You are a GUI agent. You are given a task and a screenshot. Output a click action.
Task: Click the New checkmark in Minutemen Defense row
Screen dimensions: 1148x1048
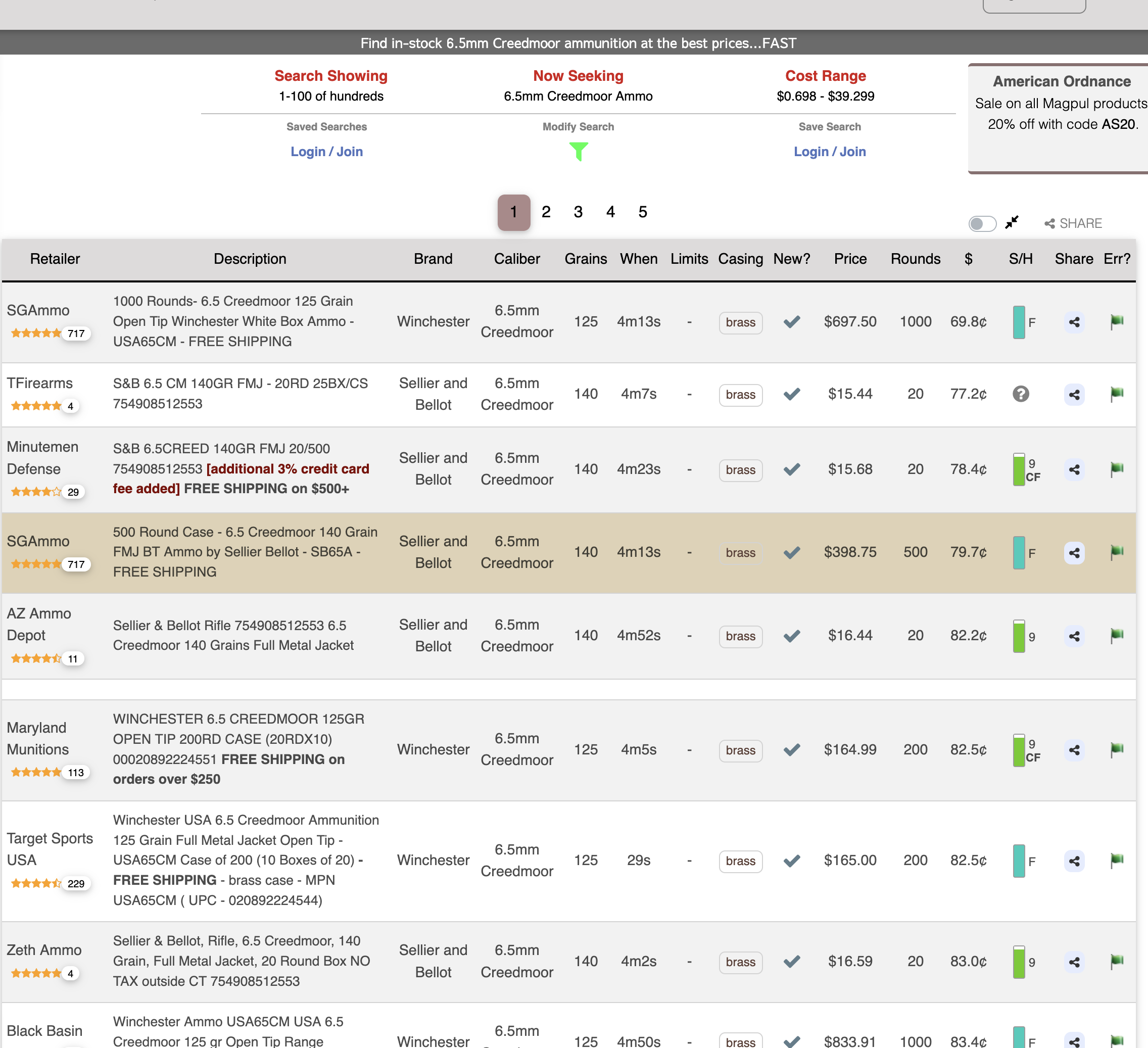pos(792,469)
